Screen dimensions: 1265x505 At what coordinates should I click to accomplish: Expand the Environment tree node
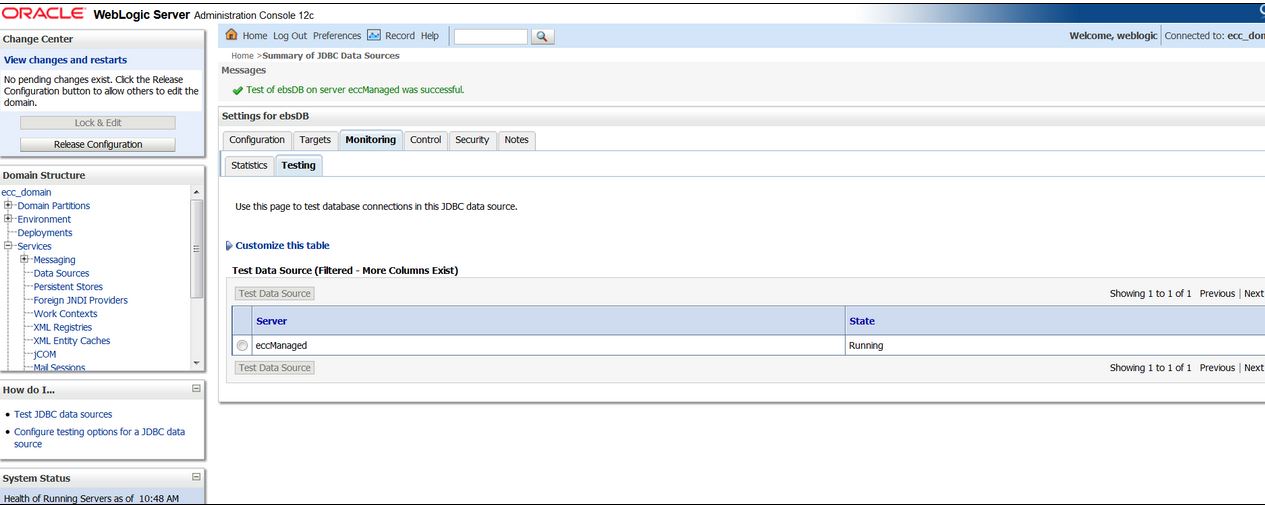point(9,219)
